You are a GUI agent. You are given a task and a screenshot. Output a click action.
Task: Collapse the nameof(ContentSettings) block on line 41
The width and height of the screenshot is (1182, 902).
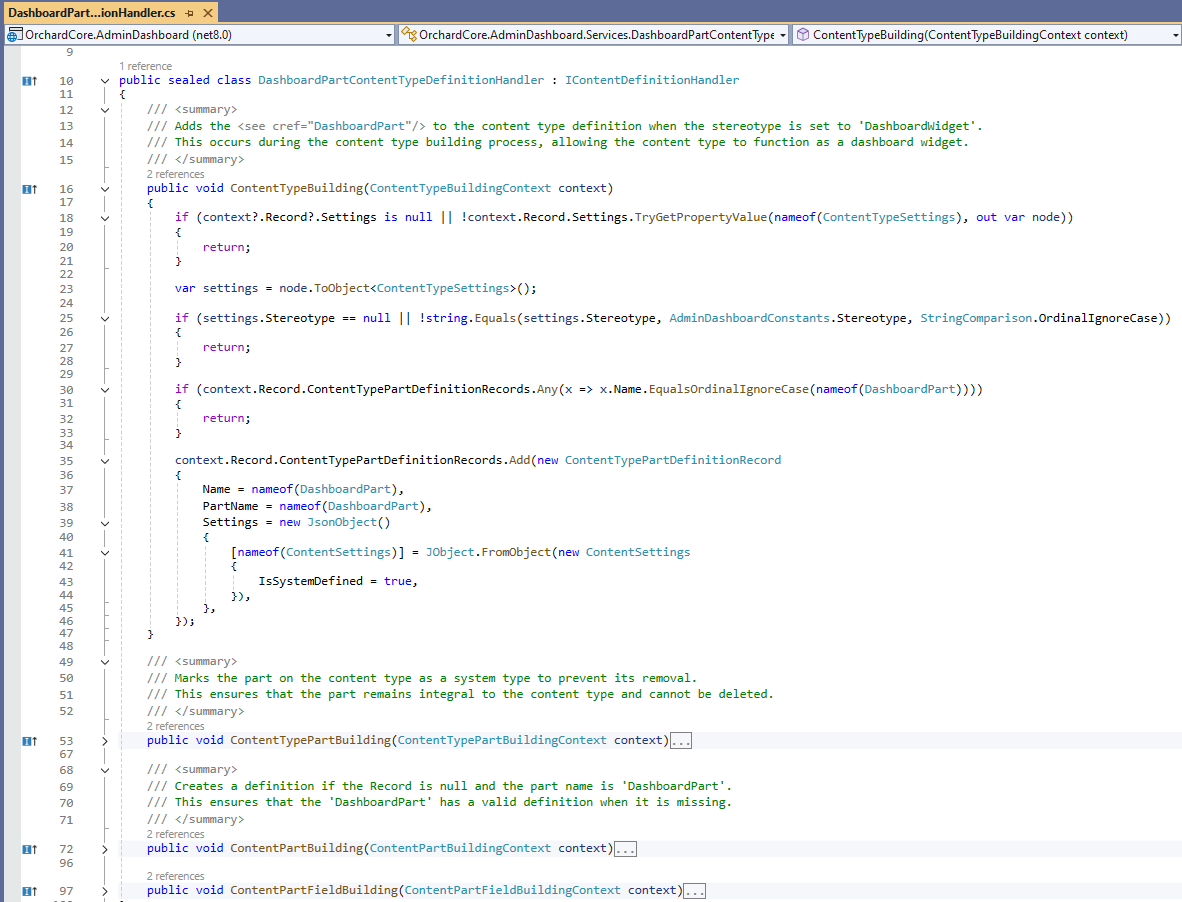point(105,552)
